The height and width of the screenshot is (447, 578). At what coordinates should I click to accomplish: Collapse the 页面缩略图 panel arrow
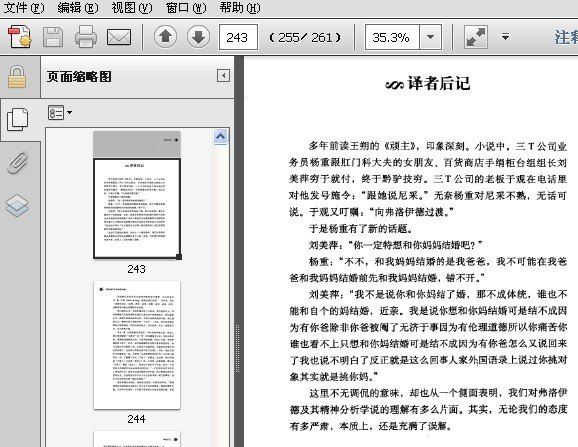pyautogui.click(x=223, y=76)
